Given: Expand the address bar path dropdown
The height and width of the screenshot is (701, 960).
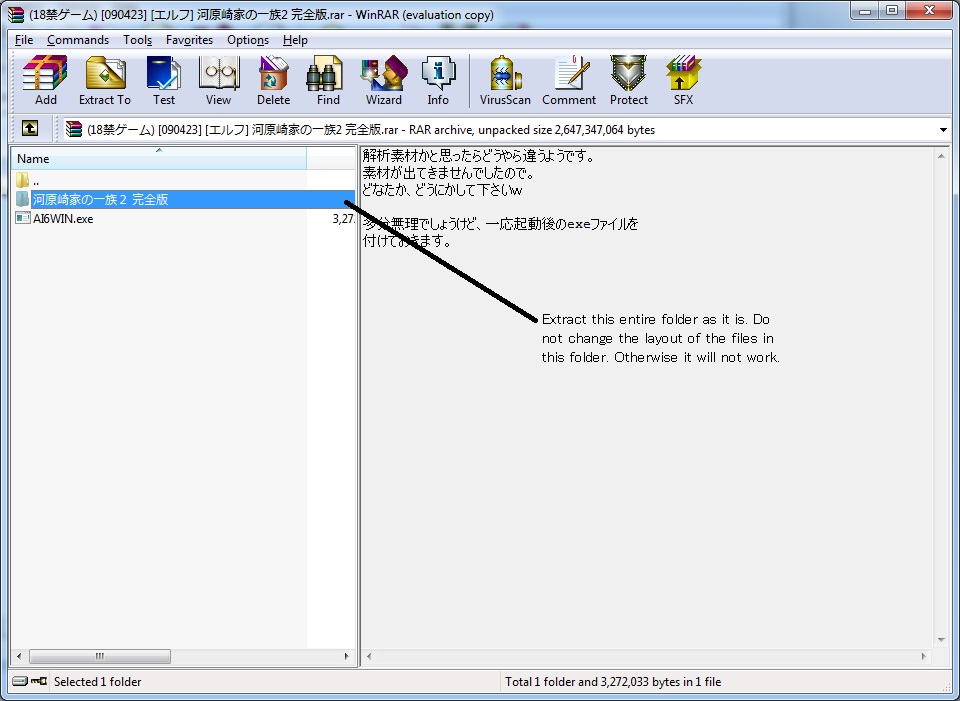Looking at the screenshot, I should click(x=943, y=130).
